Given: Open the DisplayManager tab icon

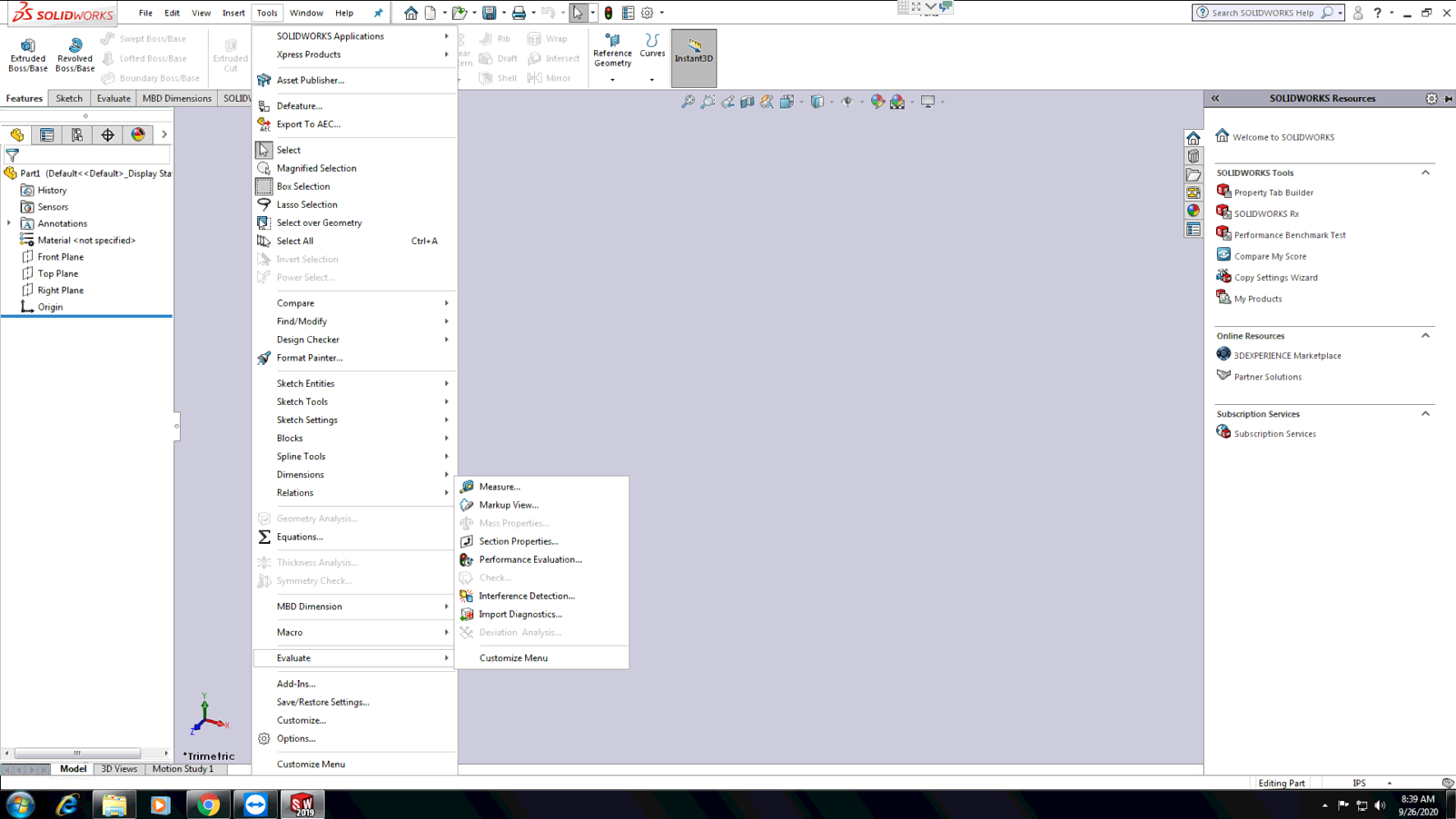Looking at the screenshot, I should coord(138,135).
